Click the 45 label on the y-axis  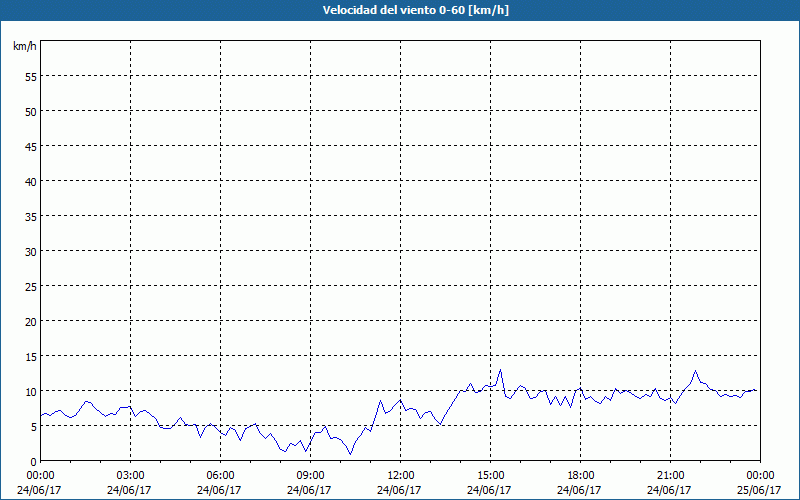(x=31, y=146)
